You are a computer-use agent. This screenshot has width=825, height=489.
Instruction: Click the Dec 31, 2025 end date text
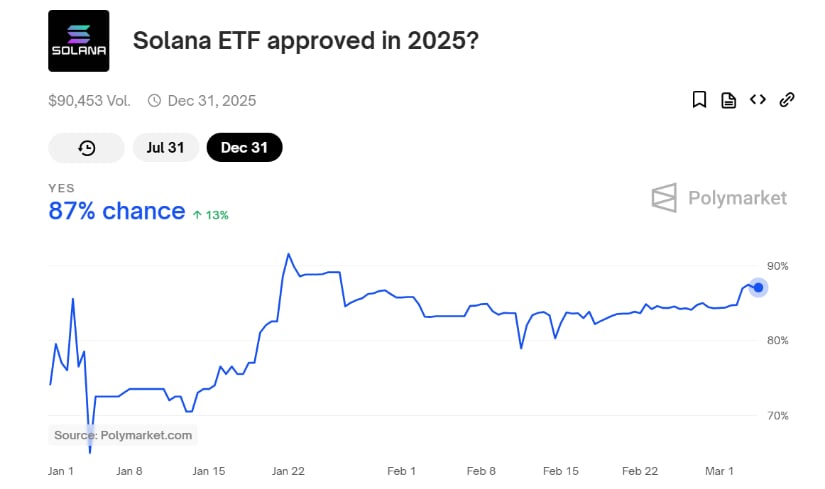[x=212, y=100]
